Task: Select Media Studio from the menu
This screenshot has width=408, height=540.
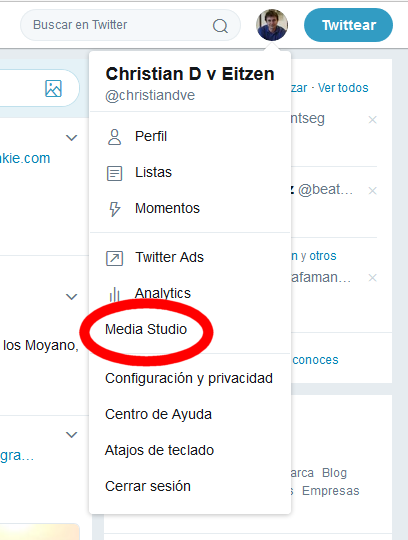Action: tap(146, 329)
